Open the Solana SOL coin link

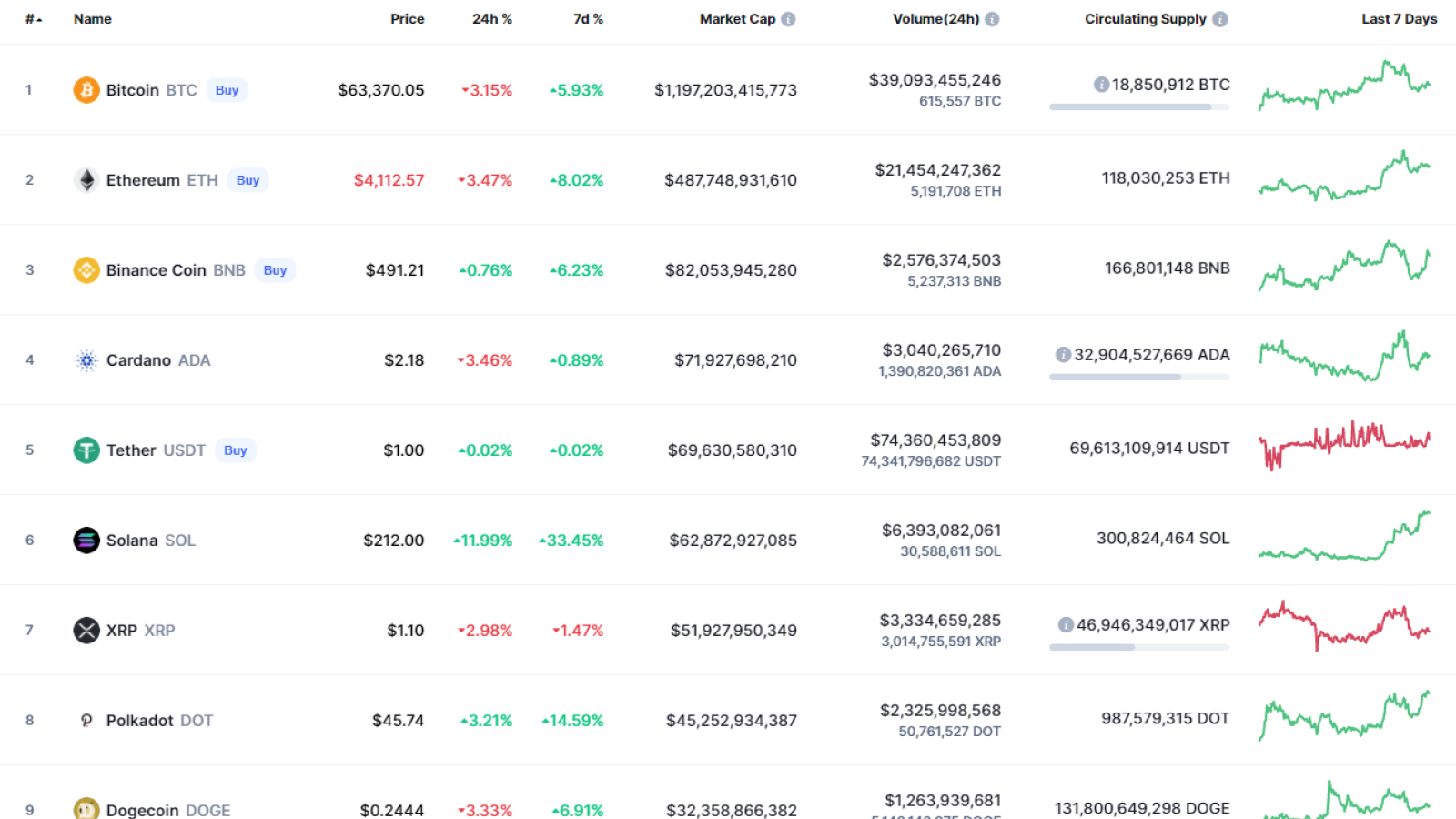coord(151,541)
